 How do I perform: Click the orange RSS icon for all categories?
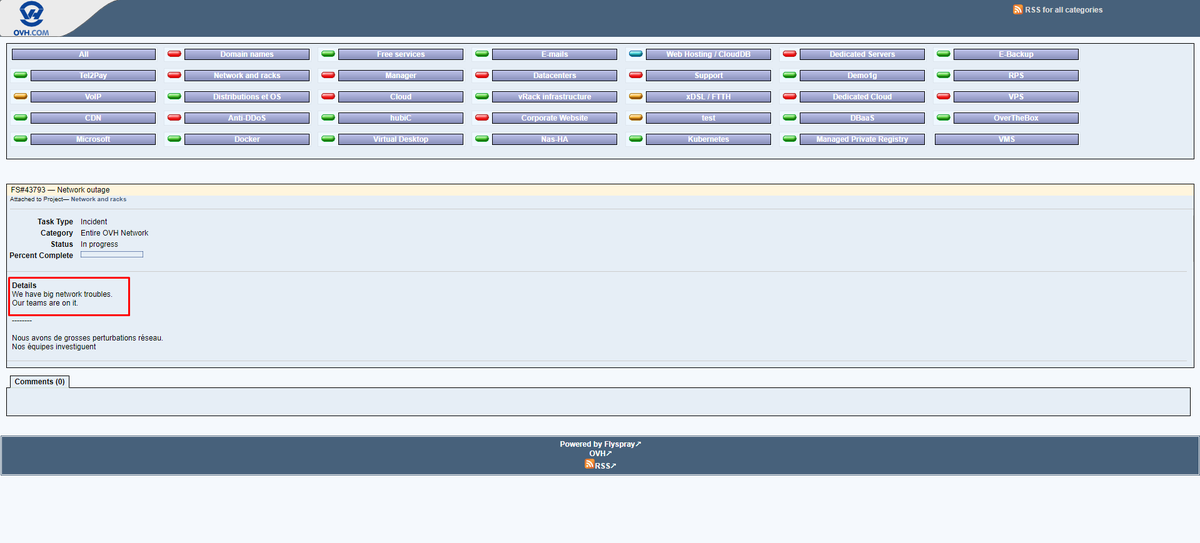click(1018, 9)
